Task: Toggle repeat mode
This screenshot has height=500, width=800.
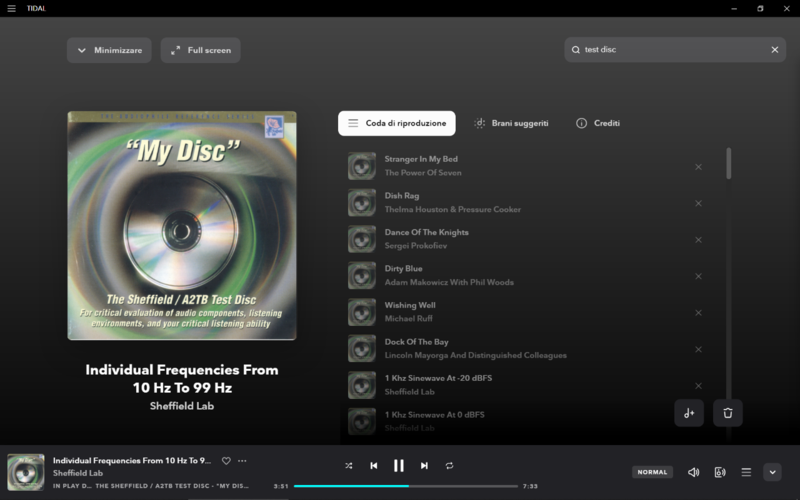Action: point(449,466)
